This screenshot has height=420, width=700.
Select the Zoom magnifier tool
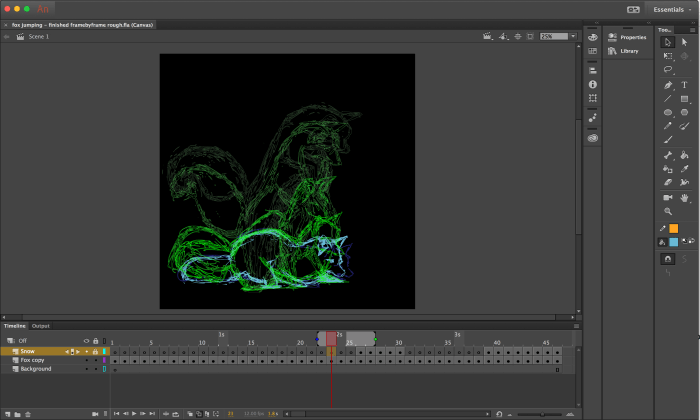tap(668, 212)
